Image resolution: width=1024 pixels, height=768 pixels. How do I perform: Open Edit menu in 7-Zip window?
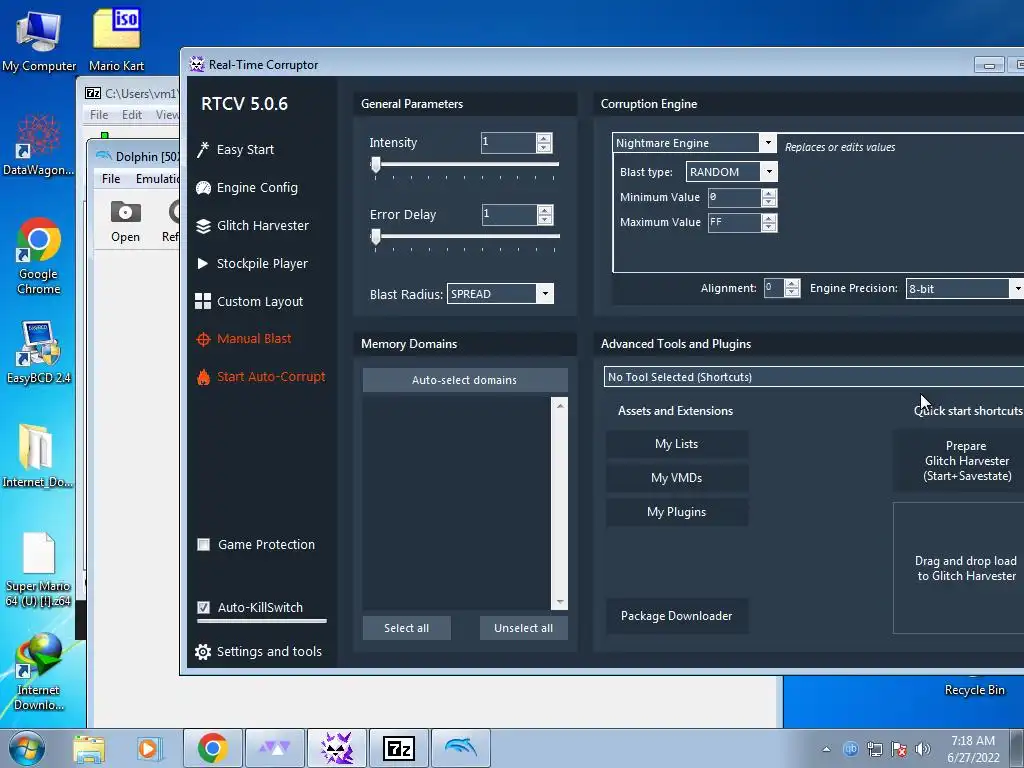coord(131,115)
